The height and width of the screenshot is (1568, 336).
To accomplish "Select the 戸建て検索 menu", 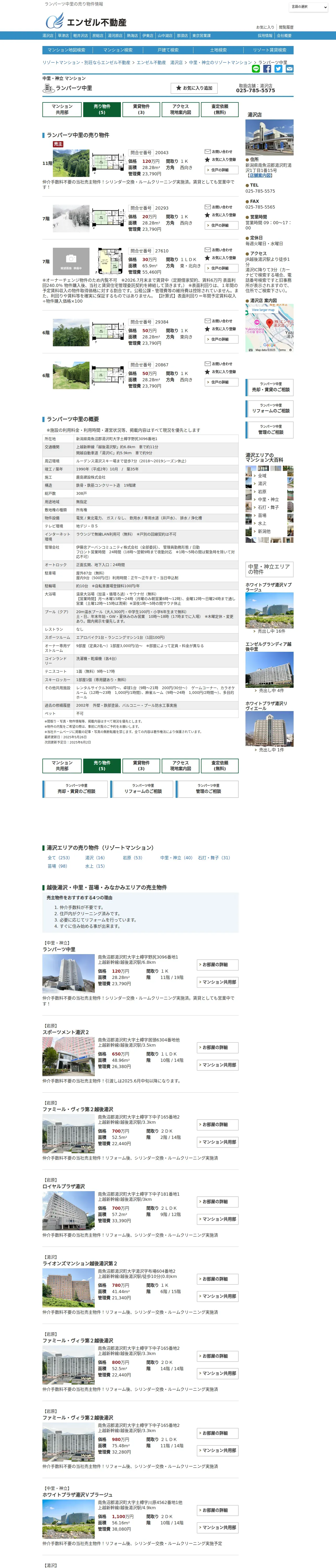I will (168, 50).
